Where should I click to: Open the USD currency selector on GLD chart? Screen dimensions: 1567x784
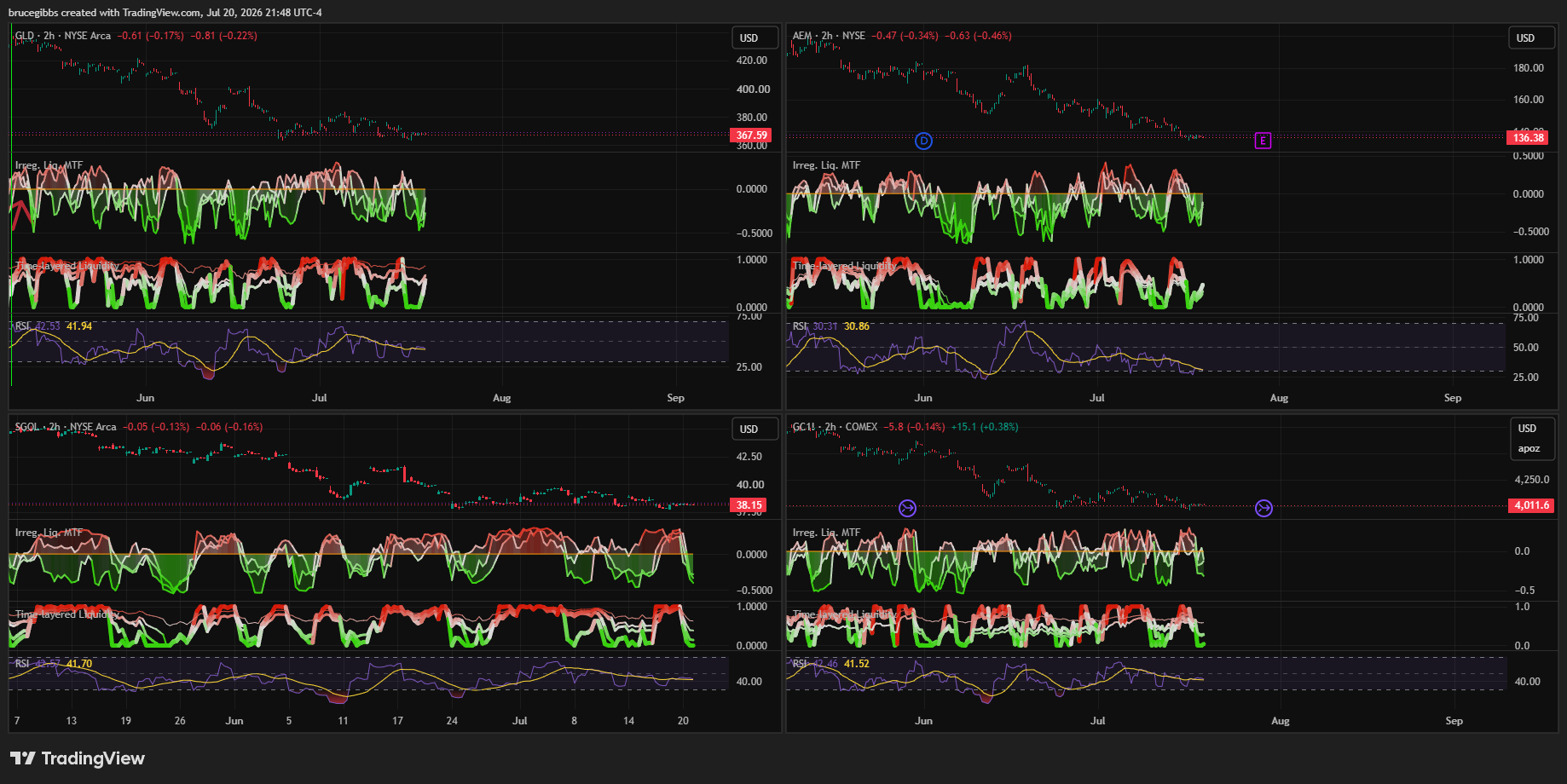point(755,37)
